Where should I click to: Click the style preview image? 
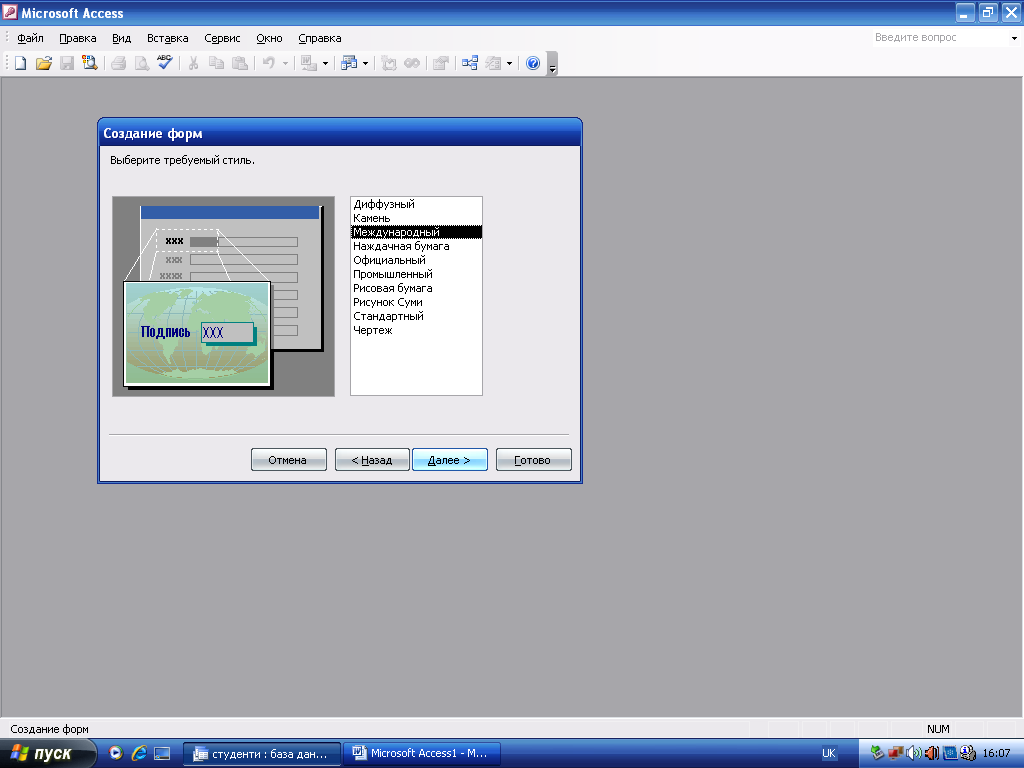click(x=223, y=296)
